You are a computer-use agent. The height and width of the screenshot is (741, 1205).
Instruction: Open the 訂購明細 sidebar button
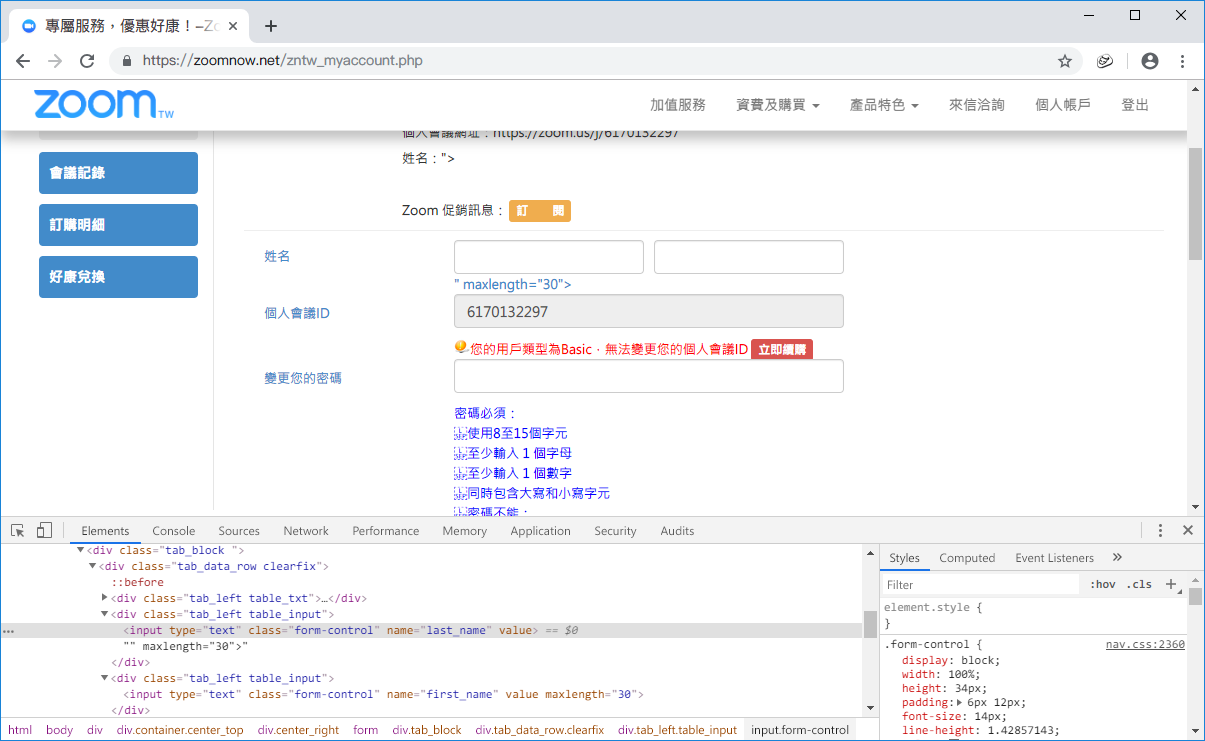coord(118,225)
